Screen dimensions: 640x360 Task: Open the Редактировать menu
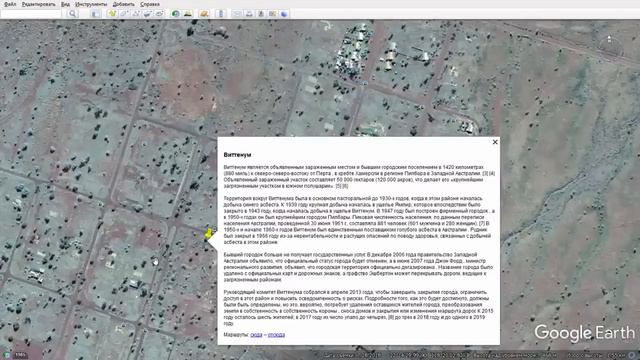click(x=38, y=4)
